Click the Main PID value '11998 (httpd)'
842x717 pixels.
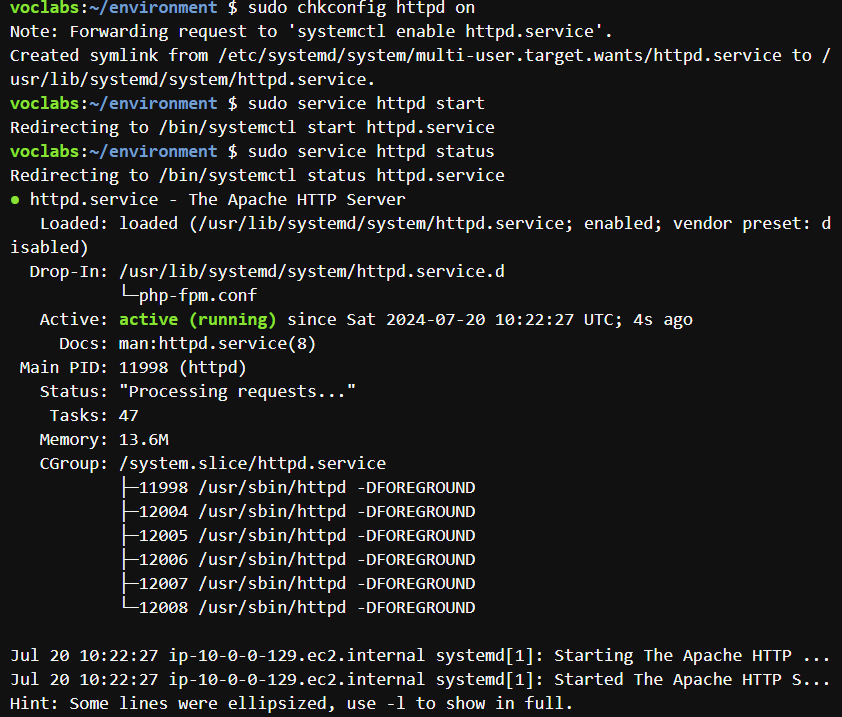point(183,368)
